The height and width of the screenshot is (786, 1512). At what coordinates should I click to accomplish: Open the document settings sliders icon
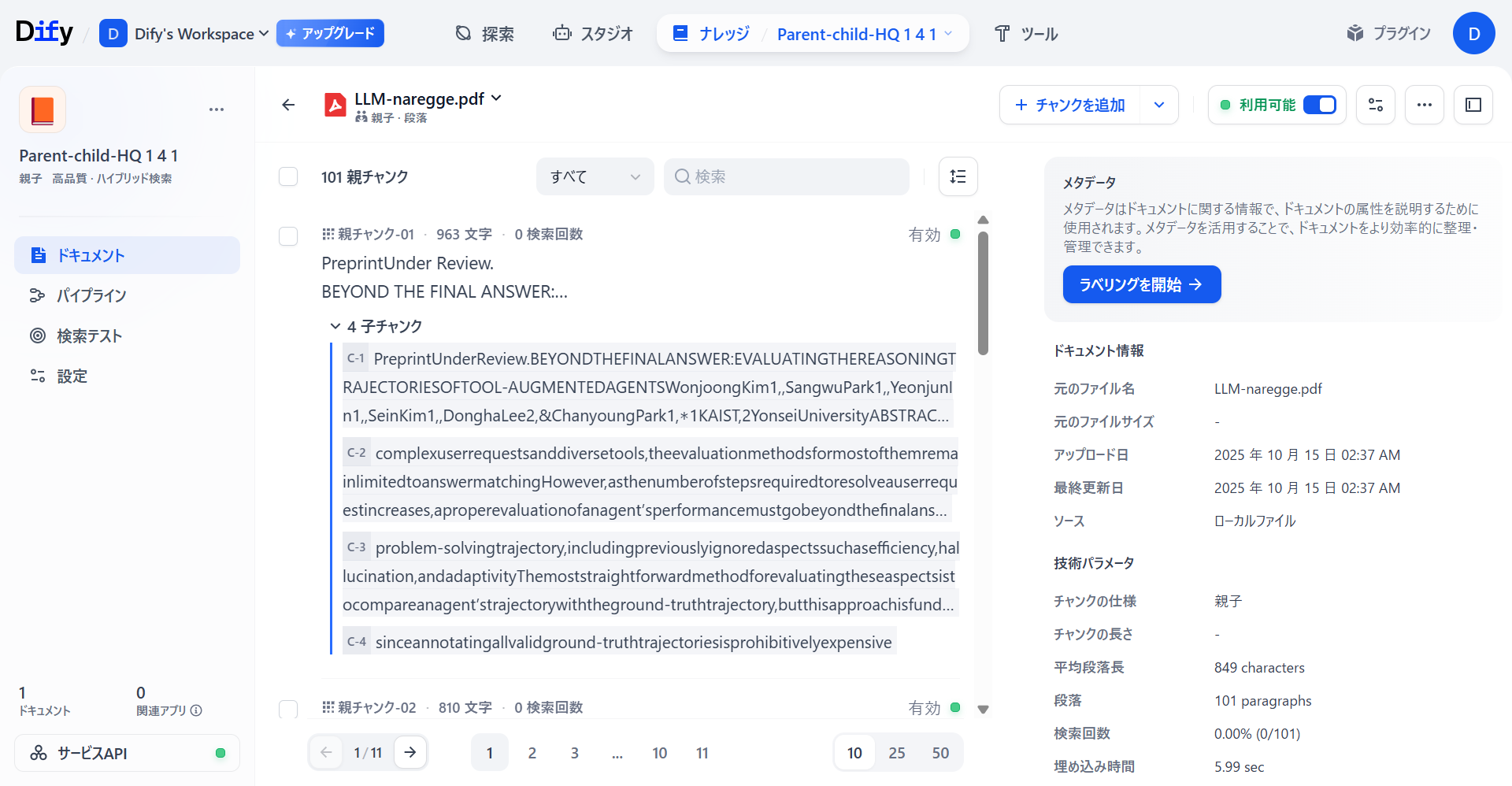[1375, 105]
